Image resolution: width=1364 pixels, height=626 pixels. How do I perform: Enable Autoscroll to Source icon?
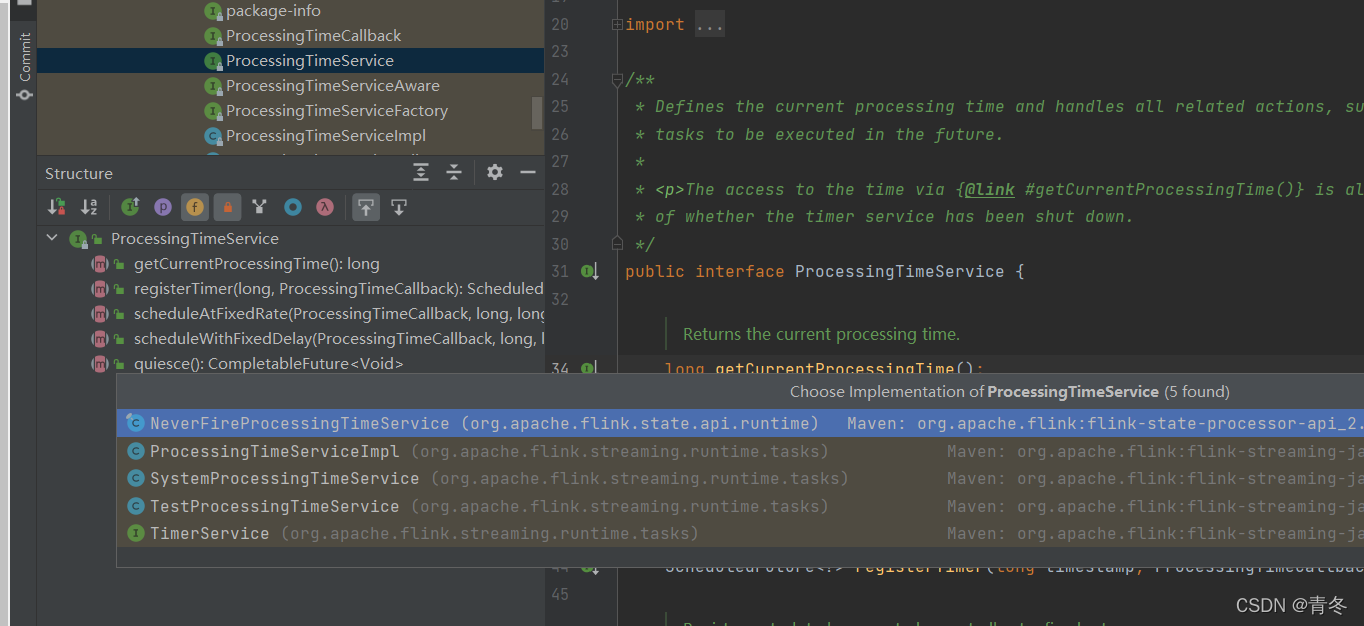point(366,207)
